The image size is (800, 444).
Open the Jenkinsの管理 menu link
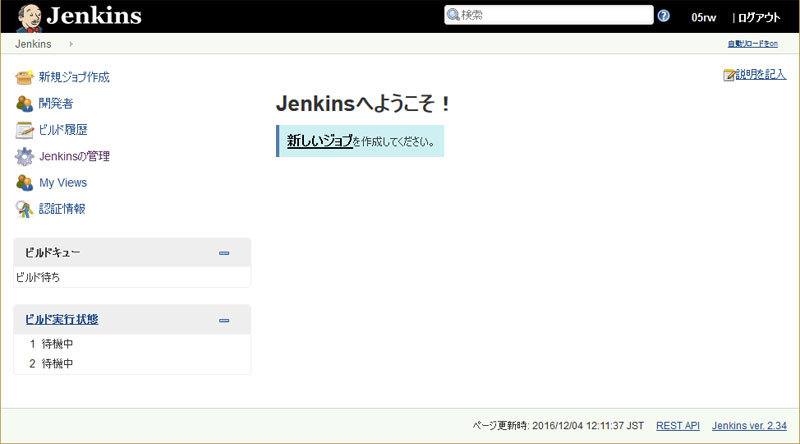coord(74,156)
